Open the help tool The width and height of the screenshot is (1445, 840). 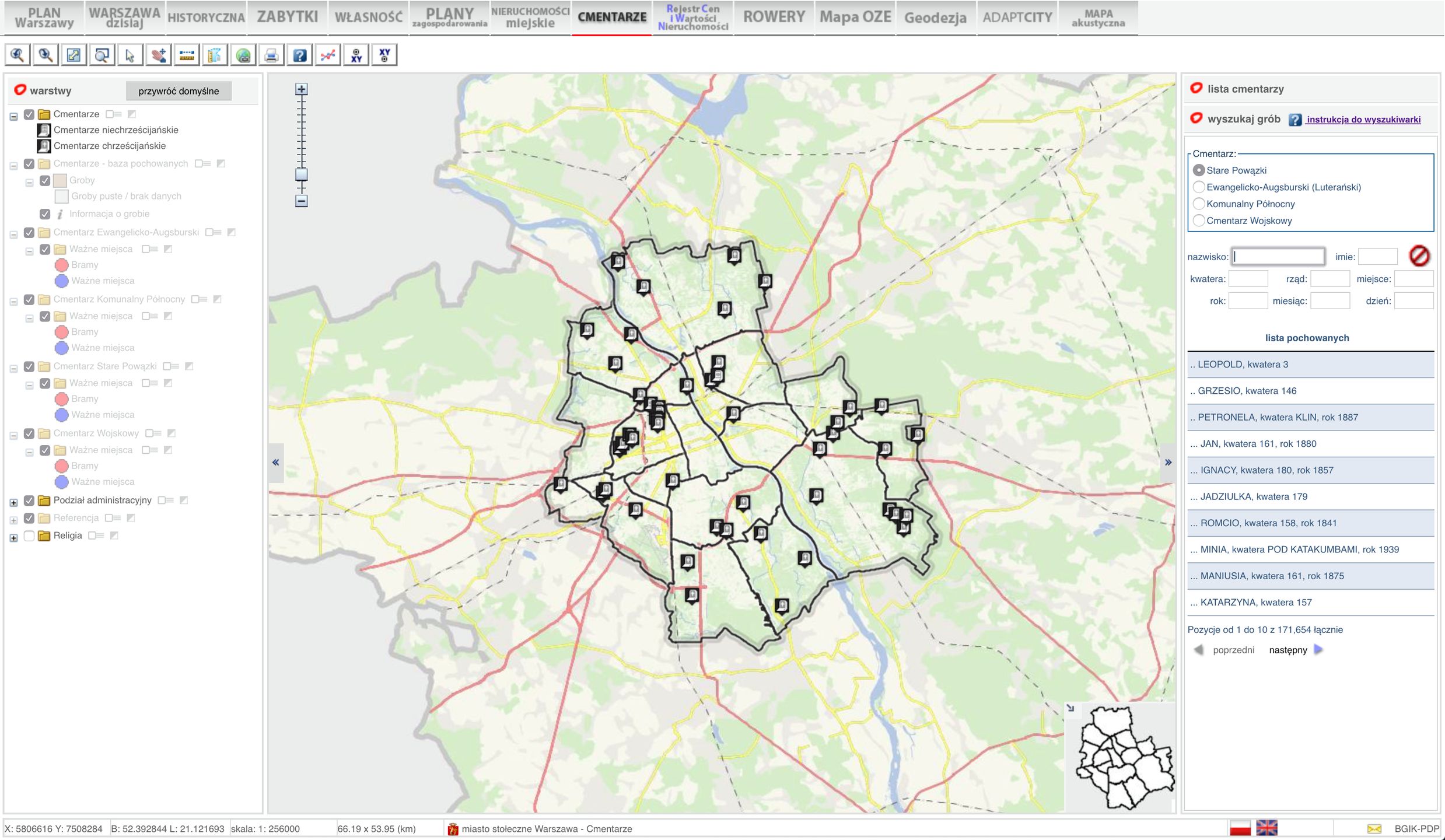pyautogui.click(x=300, y=55)
